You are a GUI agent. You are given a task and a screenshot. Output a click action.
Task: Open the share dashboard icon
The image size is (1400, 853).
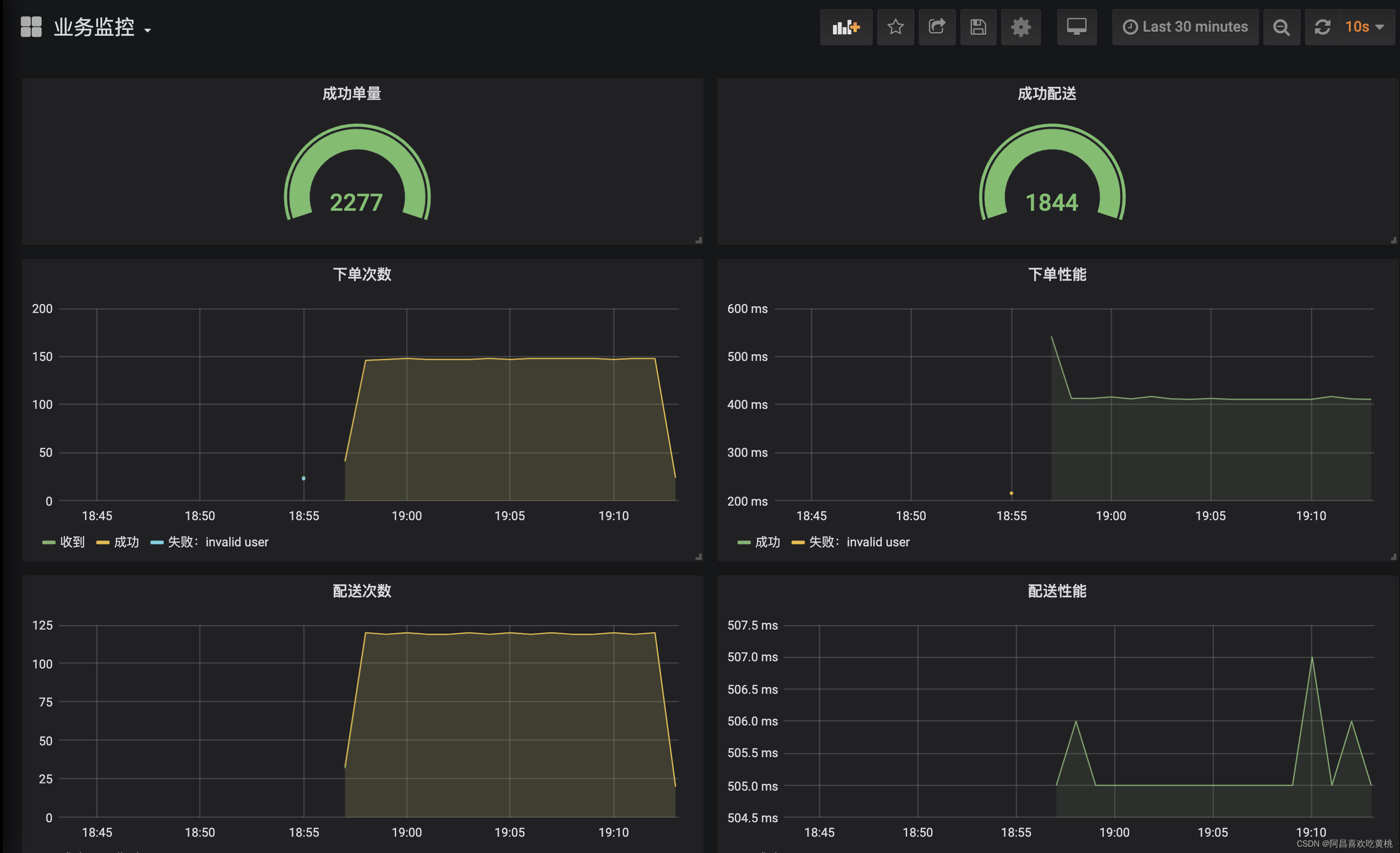coord(937,27)
